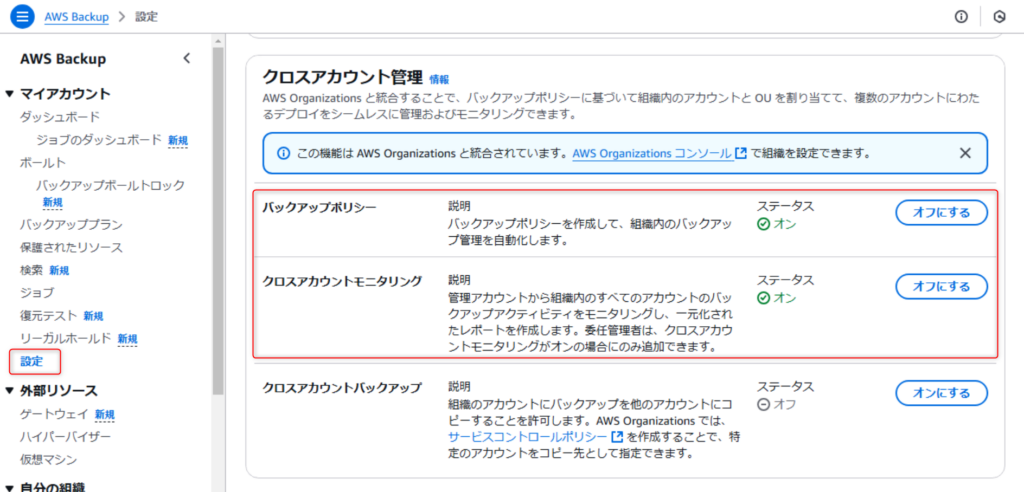The height and width of the screenshot is (492, 1024).
Task: Turn off バックアップポリシー with オフにする
Action: click(941, 212)
